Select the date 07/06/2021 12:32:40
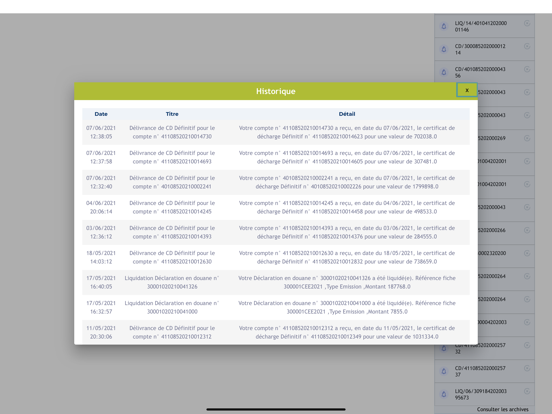The width and height of the screenshot is (552, 414). click(101, 182)
